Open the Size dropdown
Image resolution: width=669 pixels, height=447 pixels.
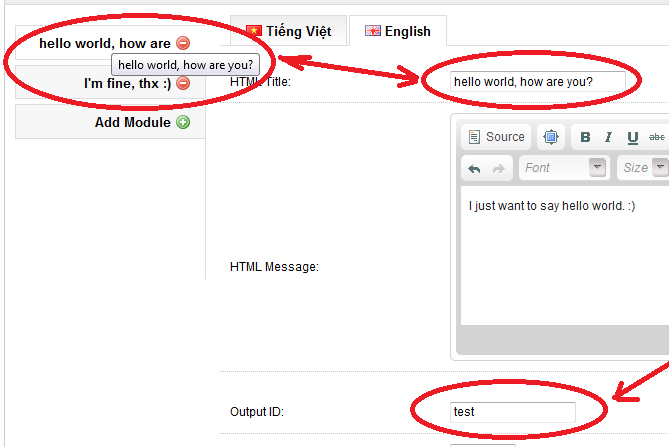(x=643, y=168)
